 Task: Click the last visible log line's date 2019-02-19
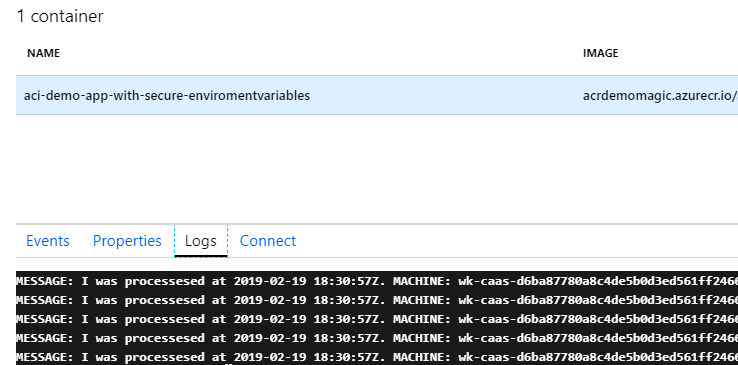(x=270, y=357)
